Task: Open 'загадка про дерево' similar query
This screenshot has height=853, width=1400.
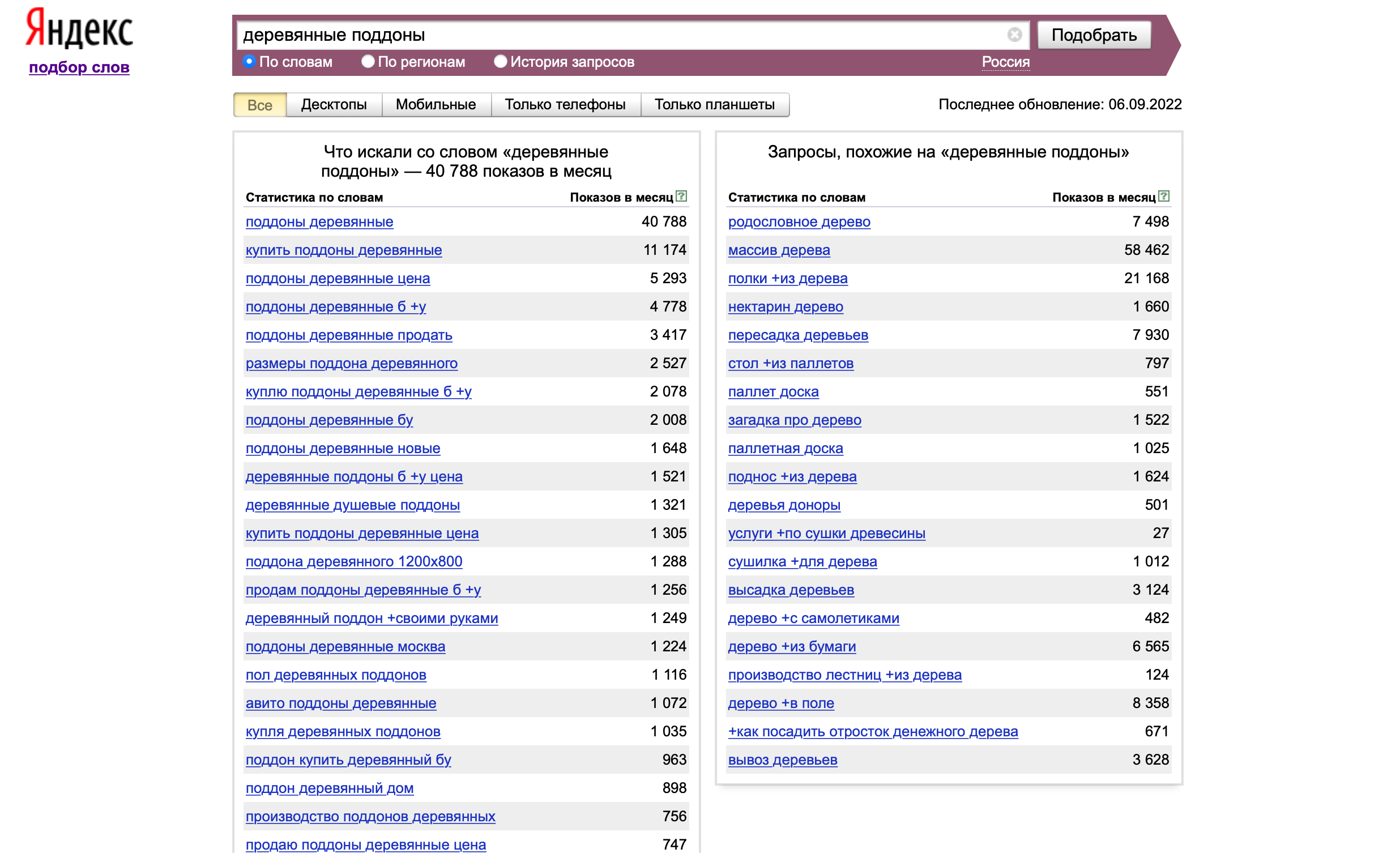Action: click(795, 420)
